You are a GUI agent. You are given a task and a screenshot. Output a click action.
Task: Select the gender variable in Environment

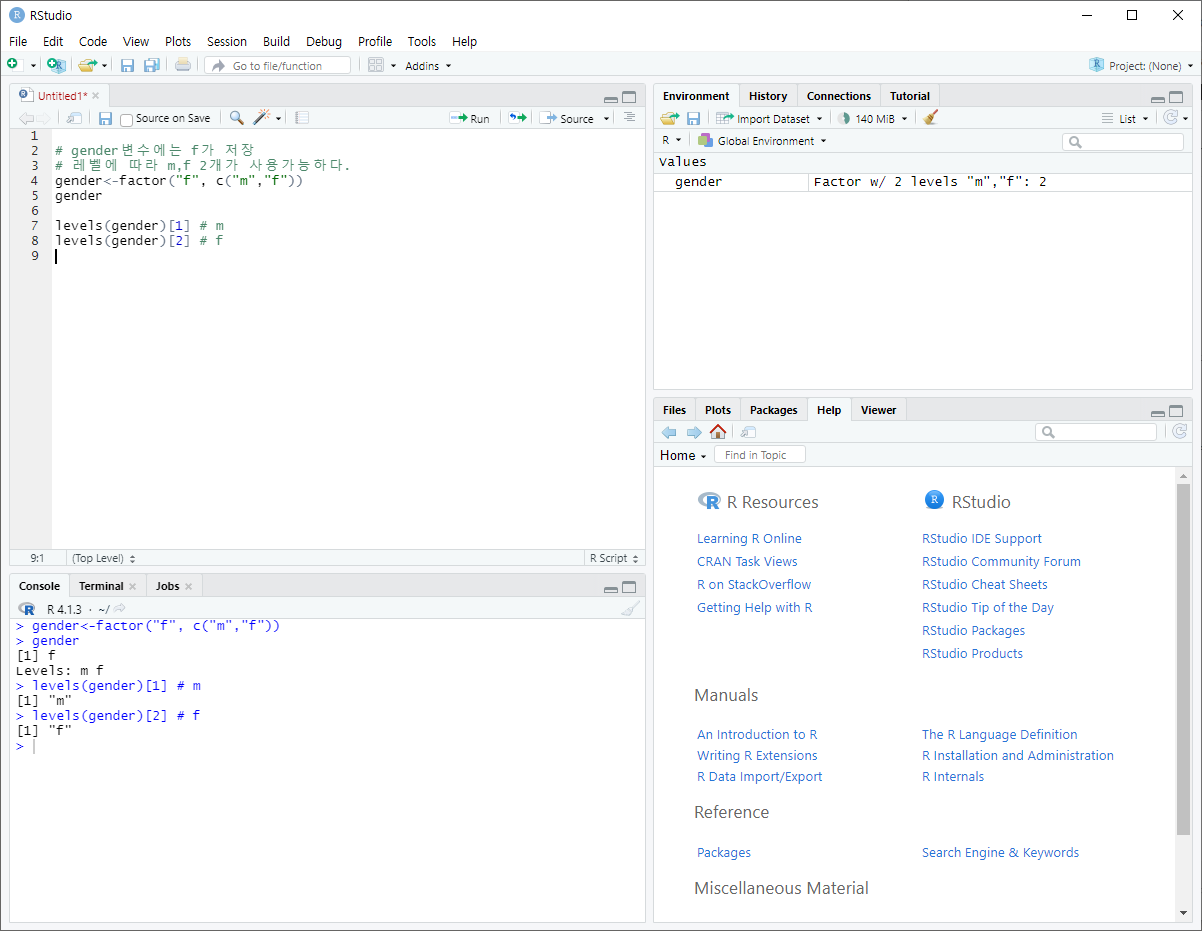(x=922, y=182)
